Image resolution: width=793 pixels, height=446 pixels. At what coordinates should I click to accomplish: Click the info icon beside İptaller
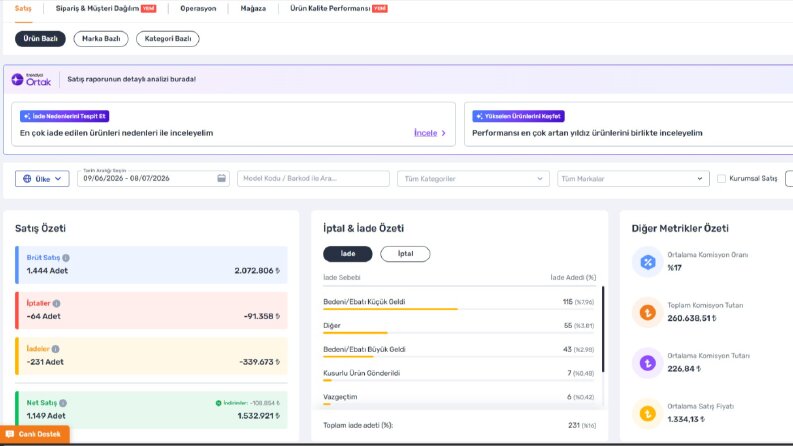57,303
